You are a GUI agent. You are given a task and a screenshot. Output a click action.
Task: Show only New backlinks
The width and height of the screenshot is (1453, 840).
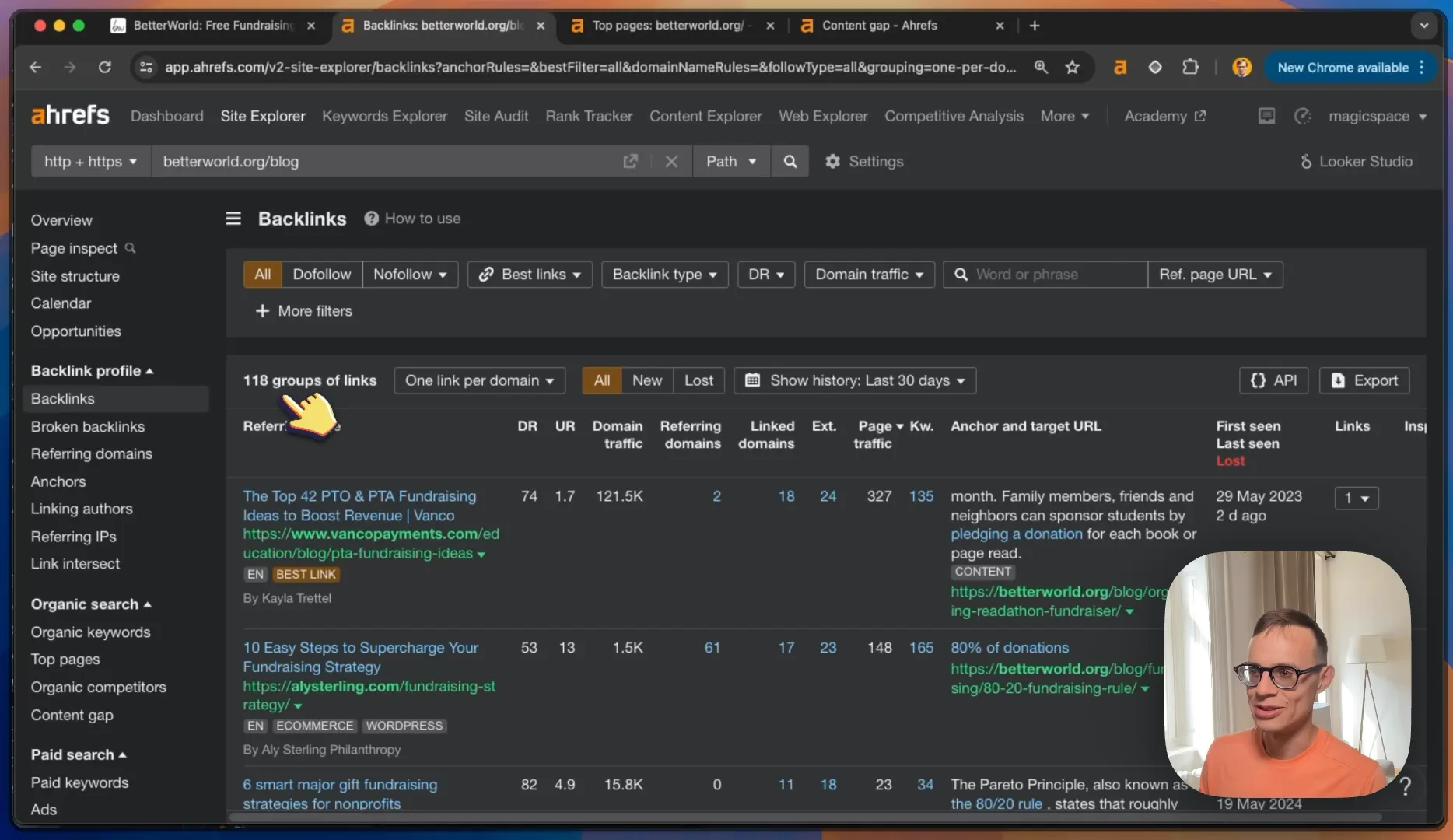(646, 380)
